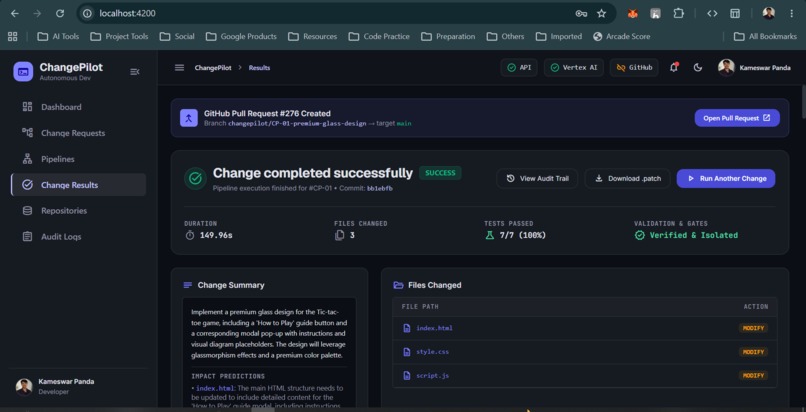Click the pull request merge icon
806x412 pixels.
pos(189,118)
